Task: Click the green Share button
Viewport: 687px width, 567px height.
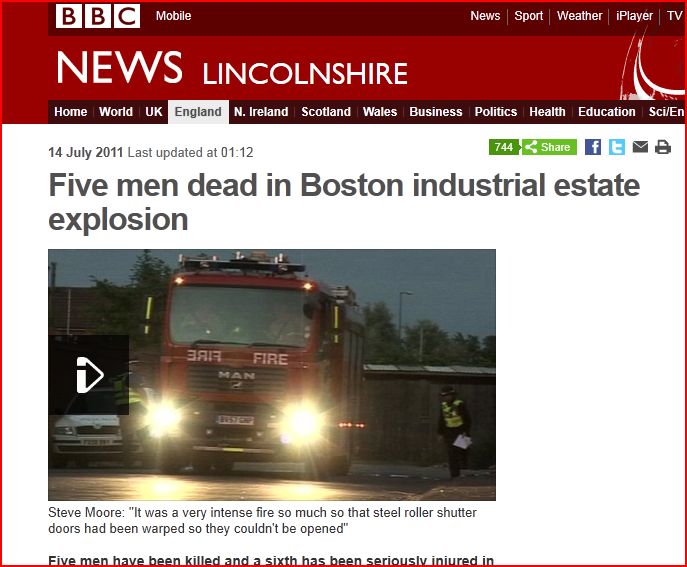Action: 549,147
